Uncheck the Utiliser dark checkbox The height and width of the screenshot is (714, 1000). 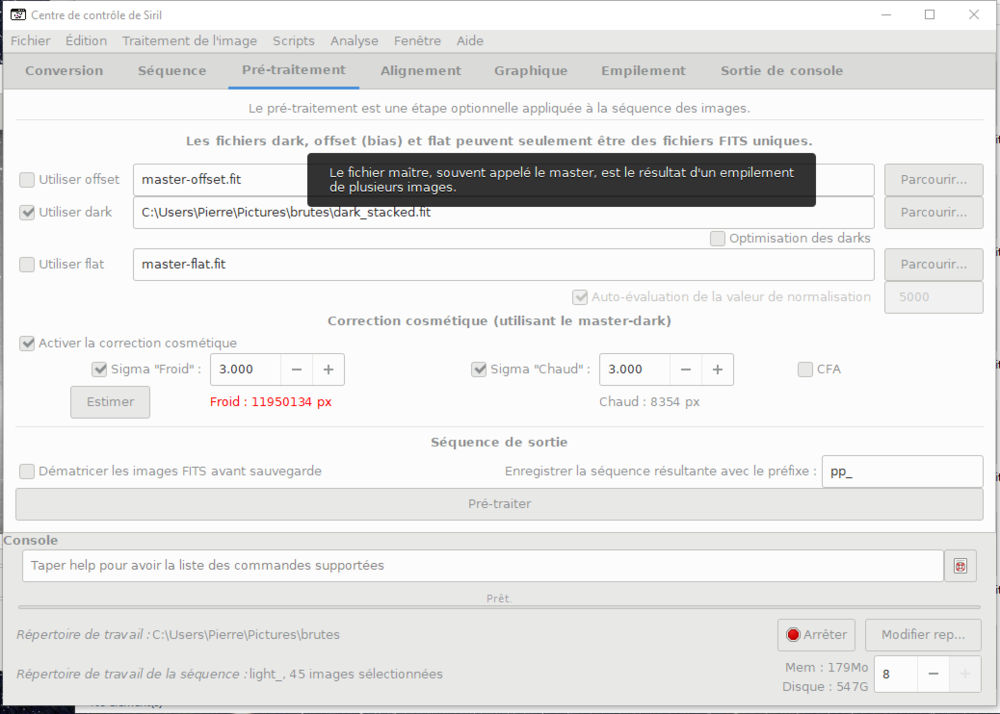[27, 212]
